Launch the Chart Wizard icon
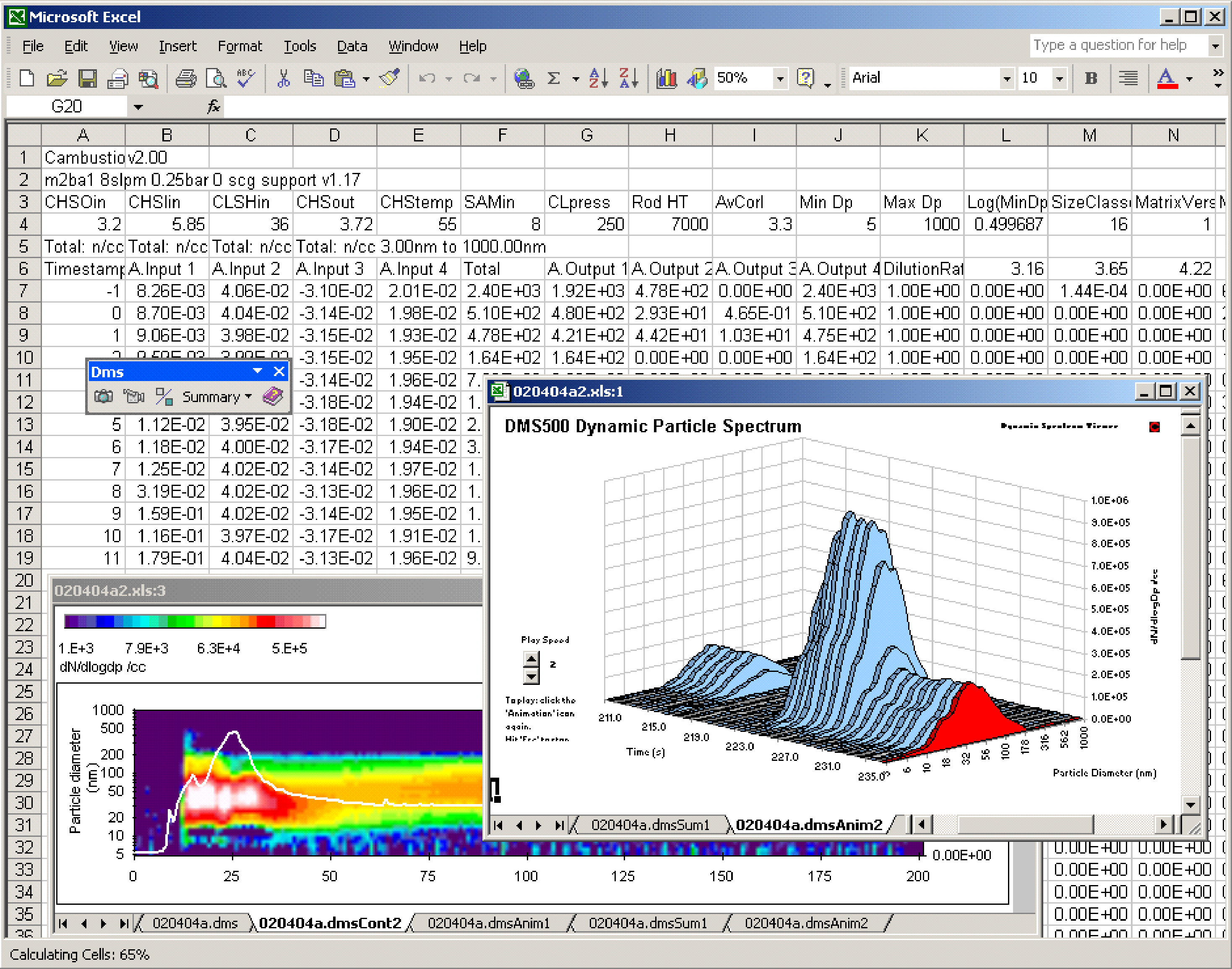The height and width of the screenshot is (969, 1232). point(667,78)
